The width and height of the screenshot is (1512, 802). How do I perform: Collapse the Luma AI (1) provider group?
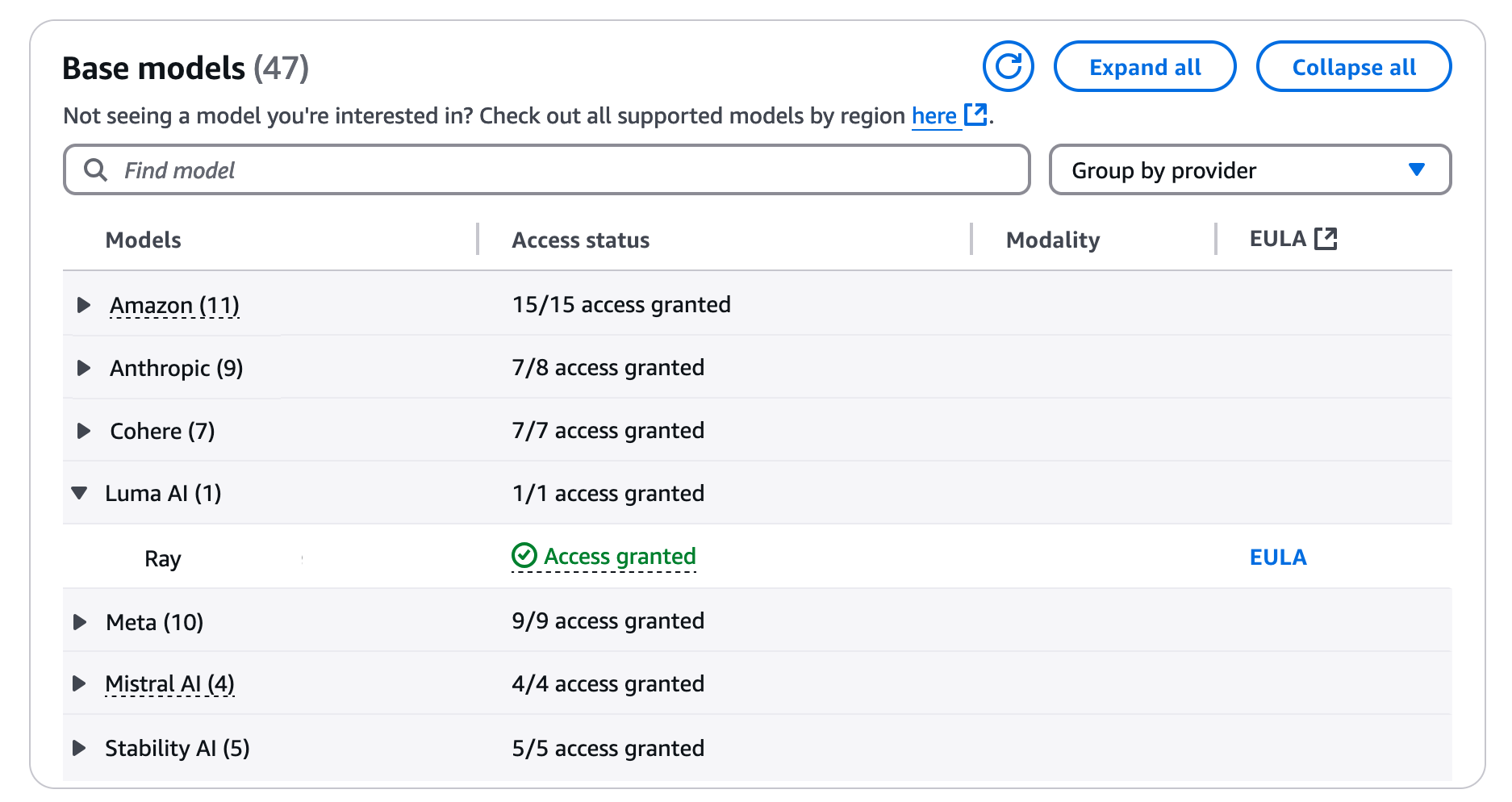coord(79,493)
